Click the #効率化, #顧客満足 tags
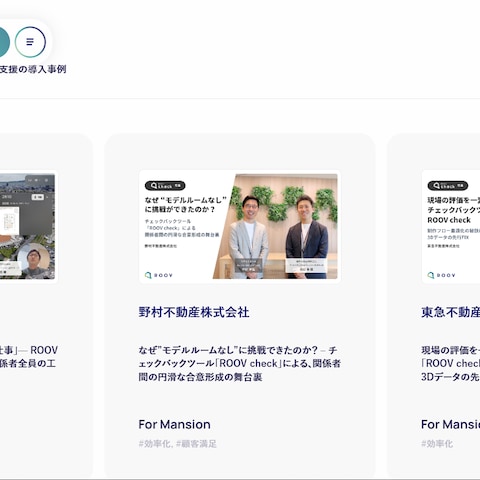This screenshot has height=480, width=480. [x=178, y=444]
